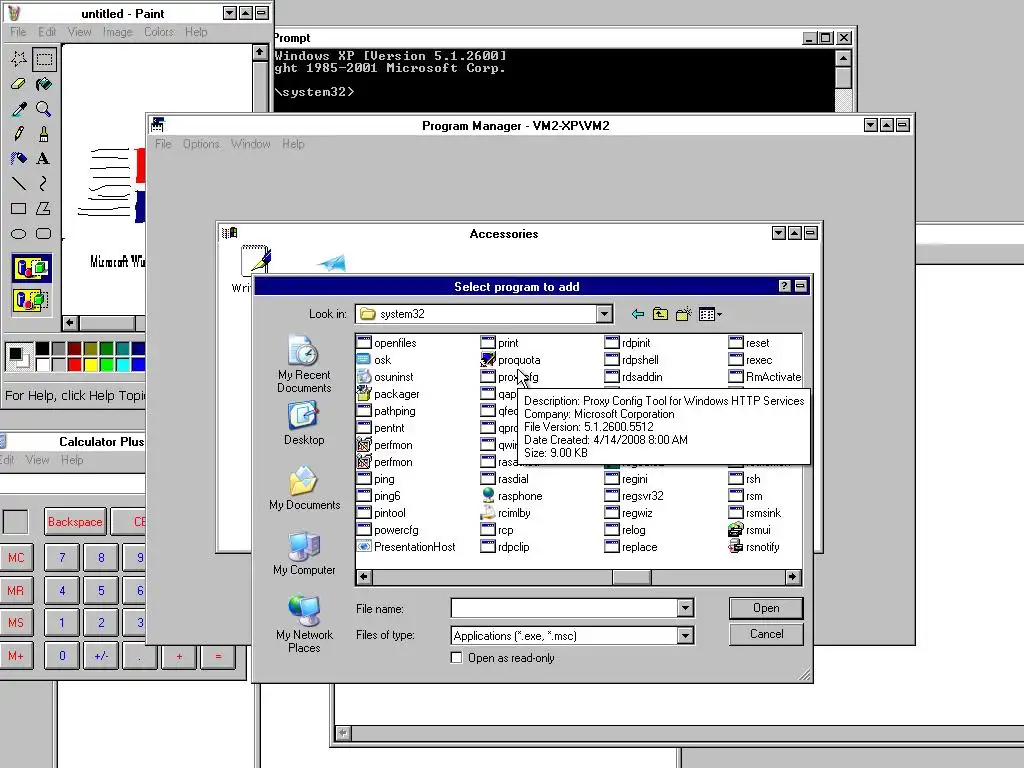The height and width of the screenshot is (768, 1024).
Task: Expand the Look in folder dropdown
Action: click(x=604, y=314)
